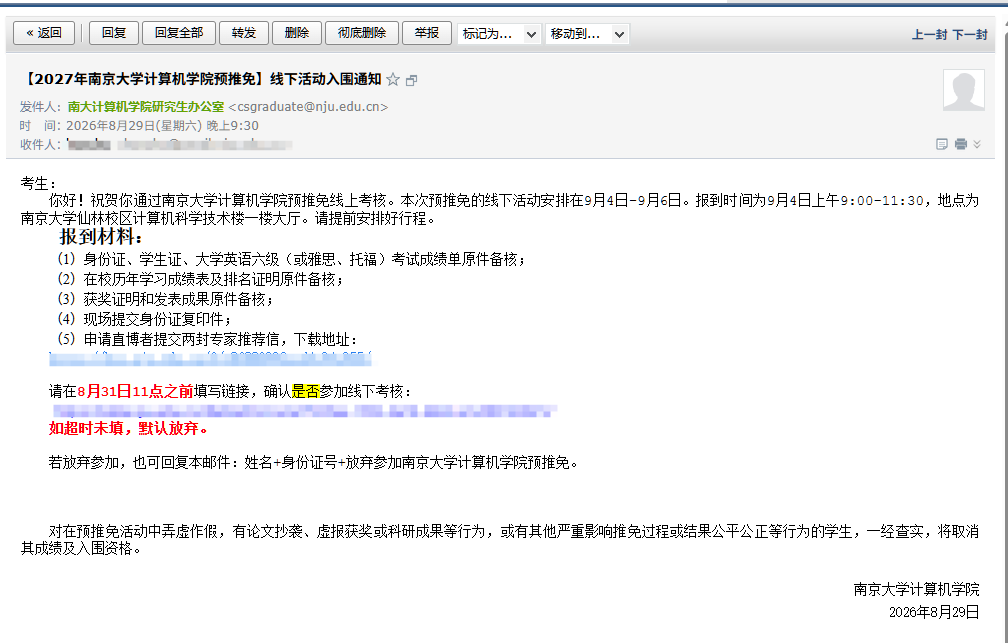Click the signature 南京大学计算机学院
Viewport: 1008px width, 643px height.
916,589
